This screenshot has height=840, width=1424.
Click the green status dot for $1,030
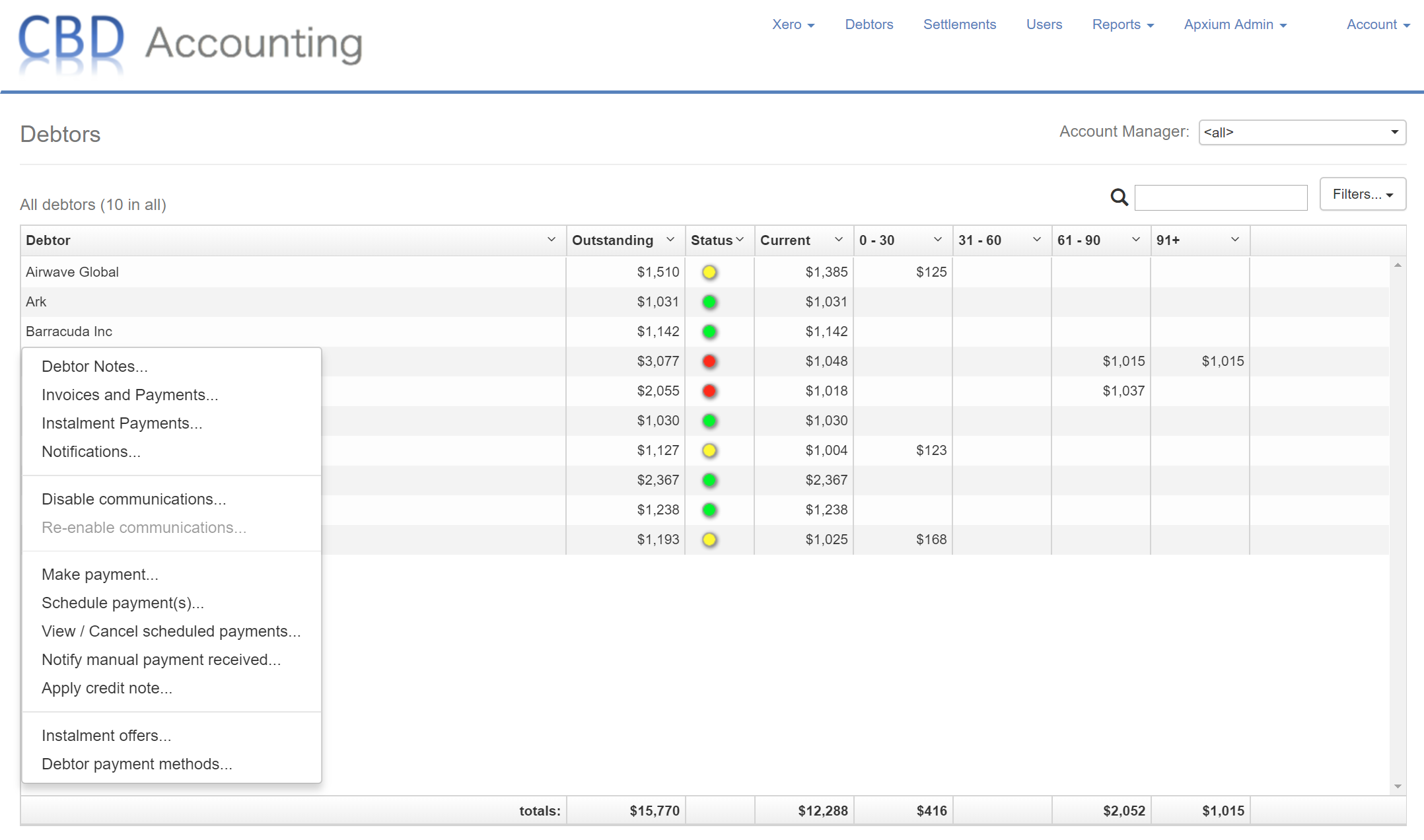(709, 421)
